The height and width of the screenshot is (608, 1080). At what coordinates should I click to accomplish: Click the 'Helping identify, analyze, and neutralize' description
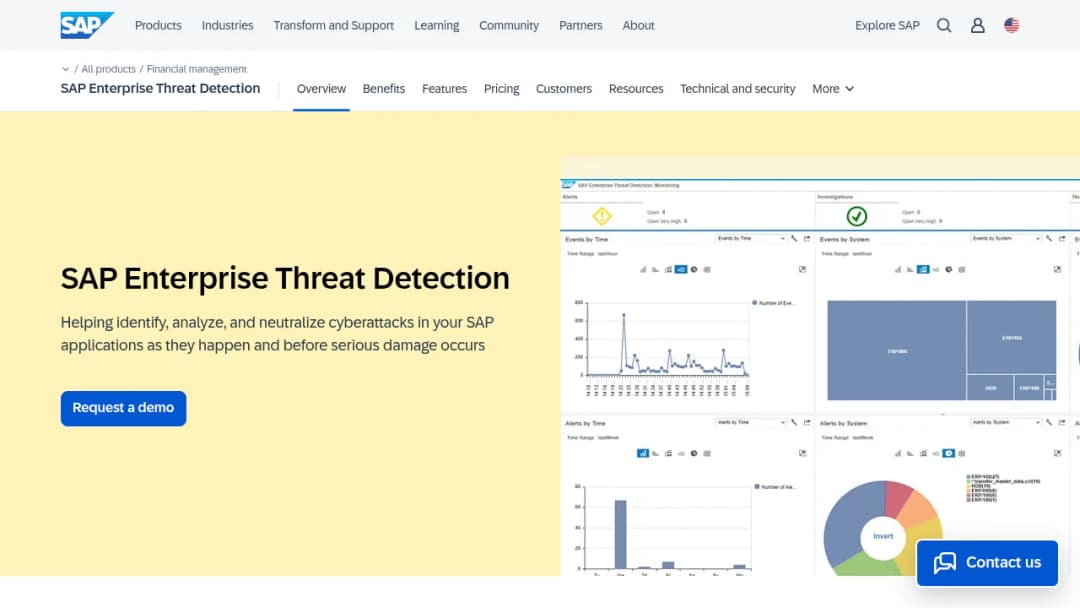pyautogui.click(x=278, y=334)
